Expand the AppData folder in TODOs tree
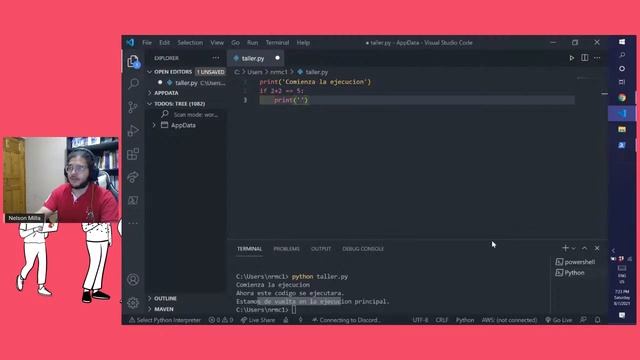Viewport: 640px width, 360px height. pos(154,125)
